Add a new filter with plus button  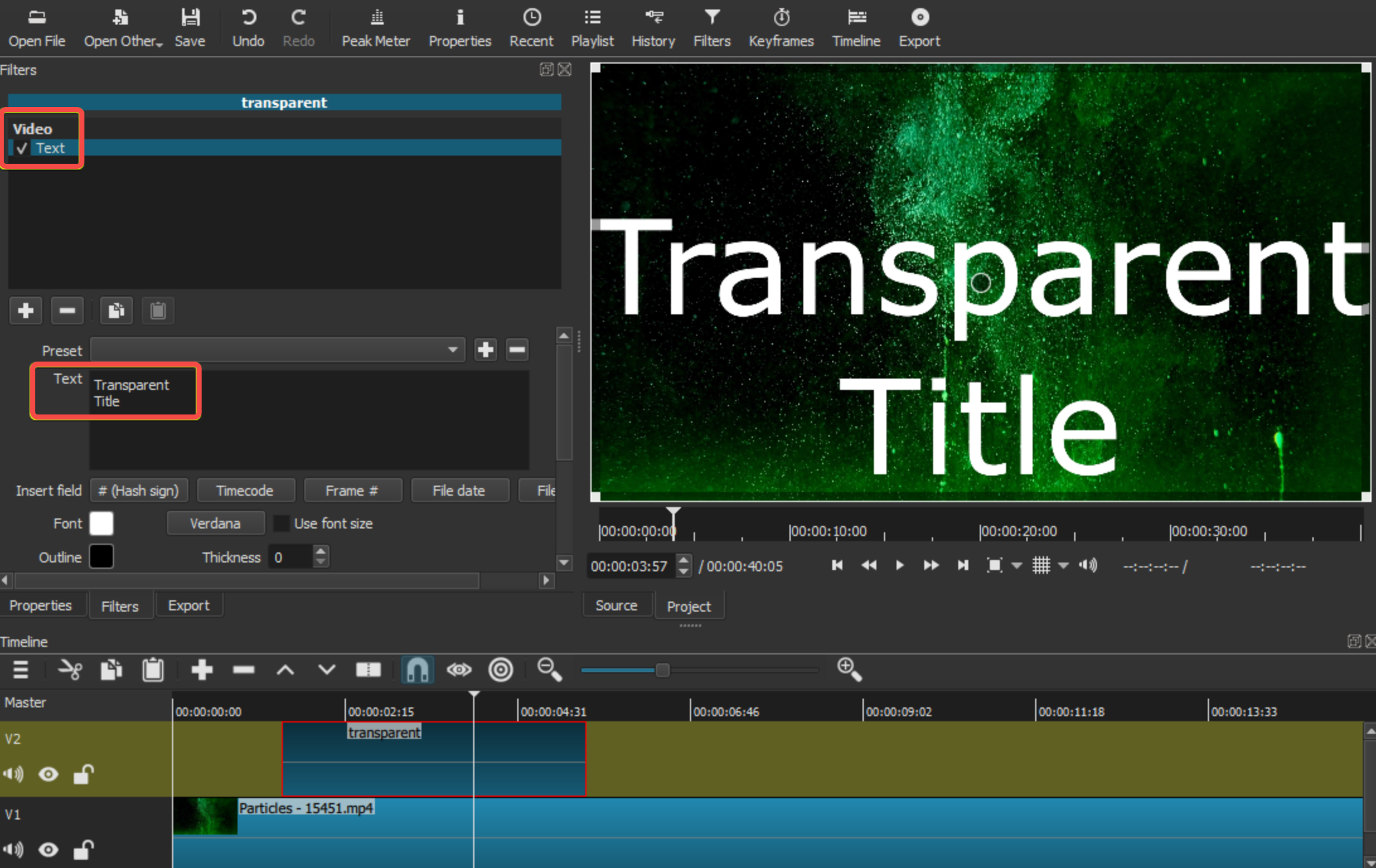coord(26,311)
